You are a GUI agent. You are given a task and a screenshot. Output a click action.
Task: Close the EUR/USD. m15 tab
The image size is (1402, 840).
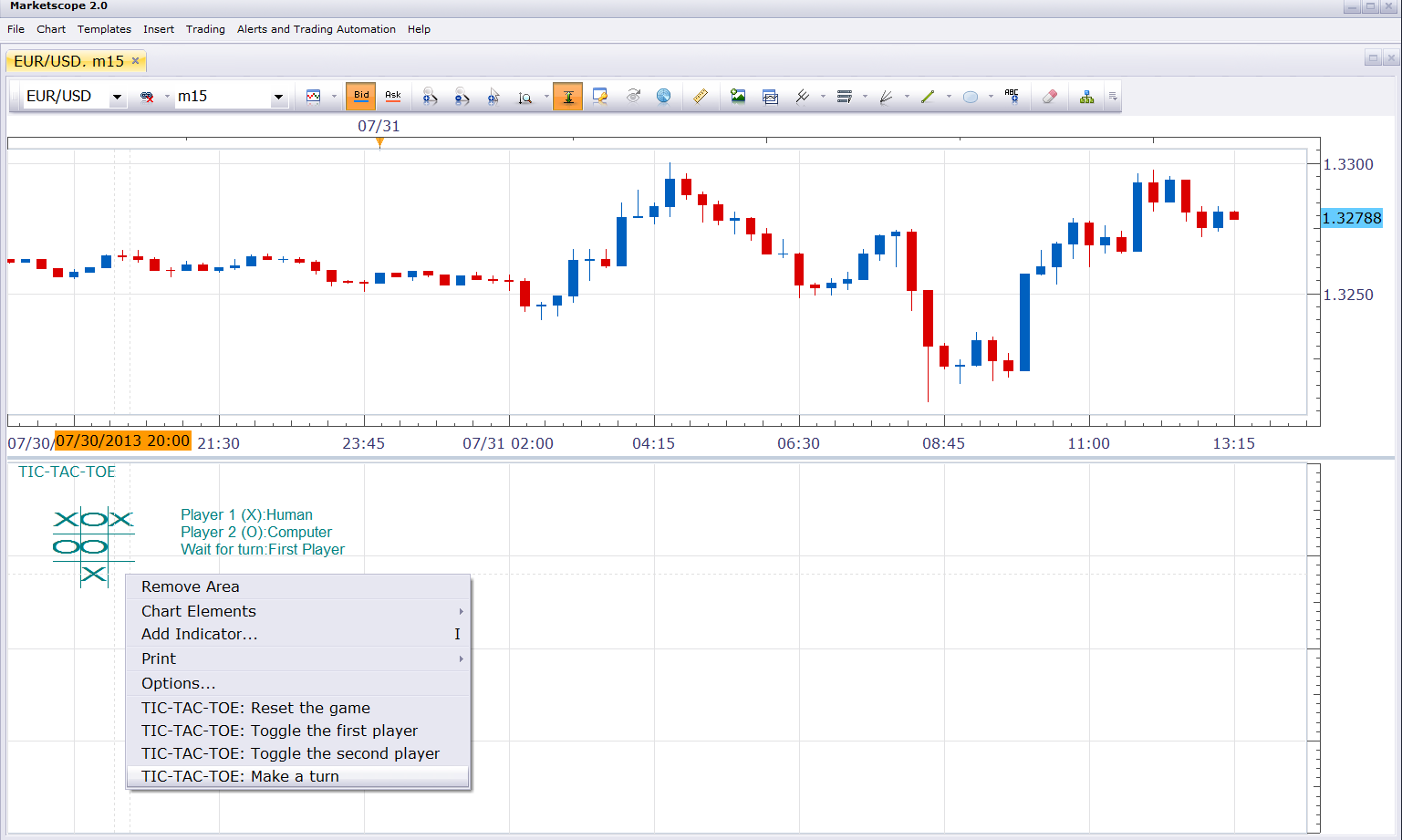[x=136, y=61]
